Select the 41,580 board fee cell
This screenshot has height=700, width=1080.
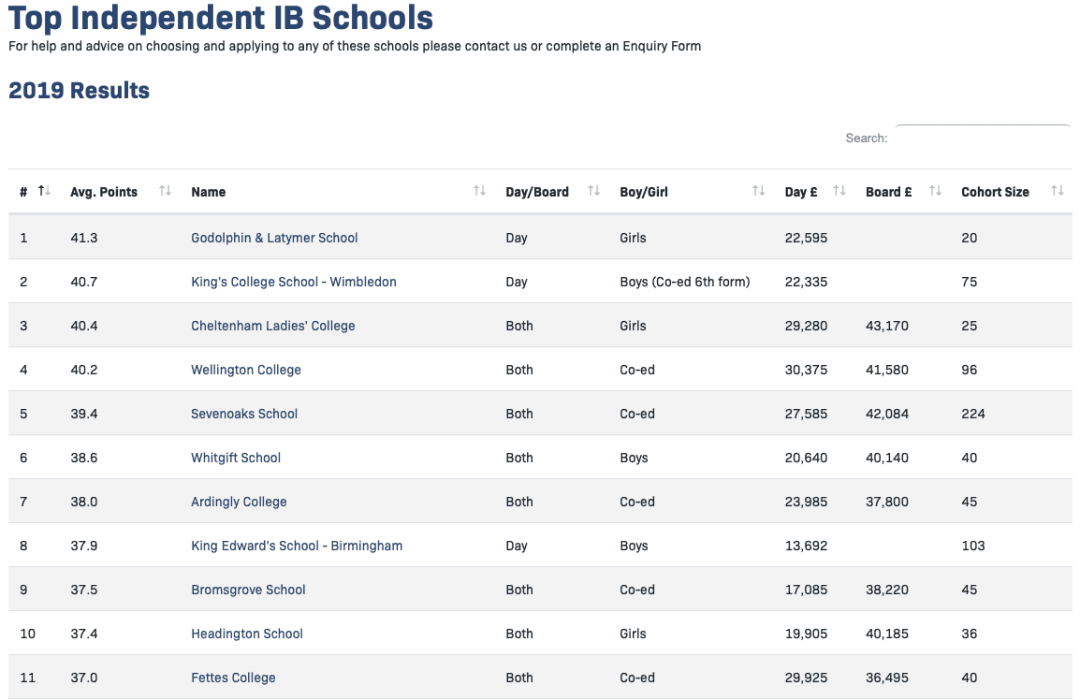click(x=887, y=370)
